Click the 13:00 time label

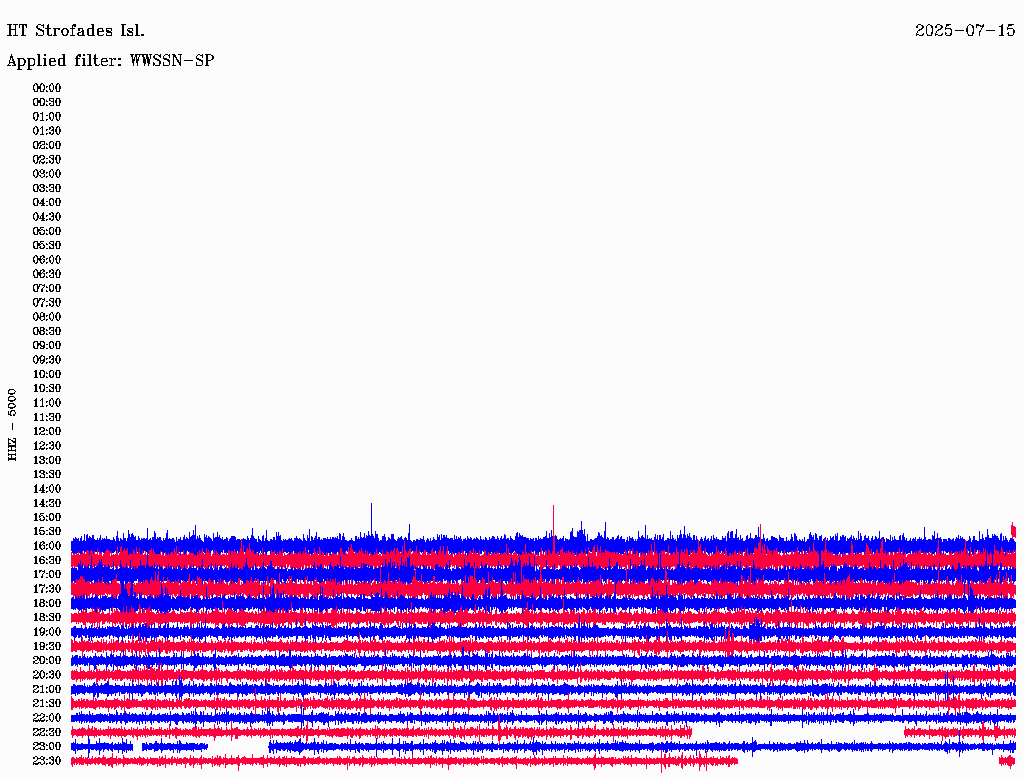pos(47,461)
